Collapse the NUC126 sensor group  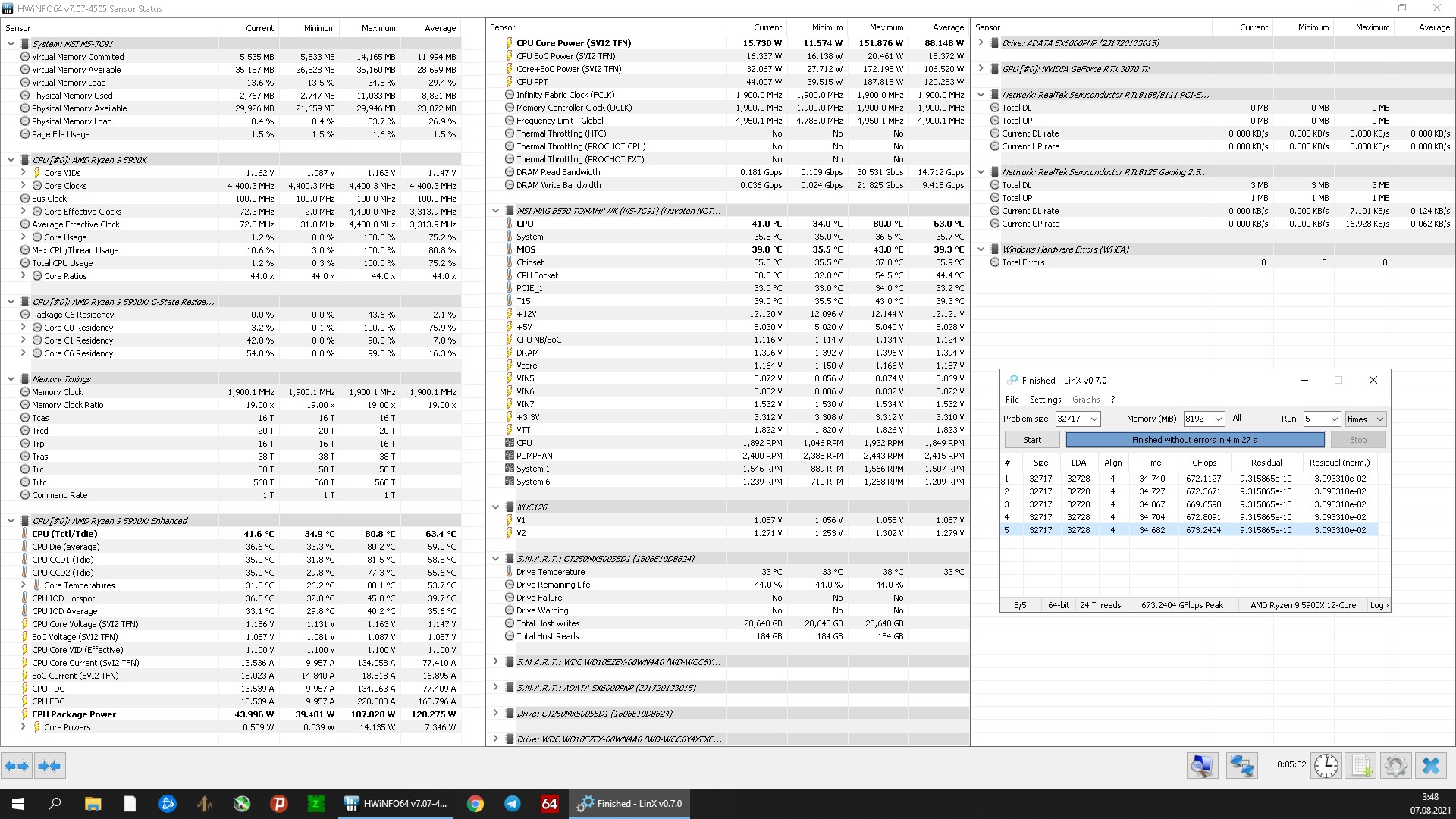496,507
